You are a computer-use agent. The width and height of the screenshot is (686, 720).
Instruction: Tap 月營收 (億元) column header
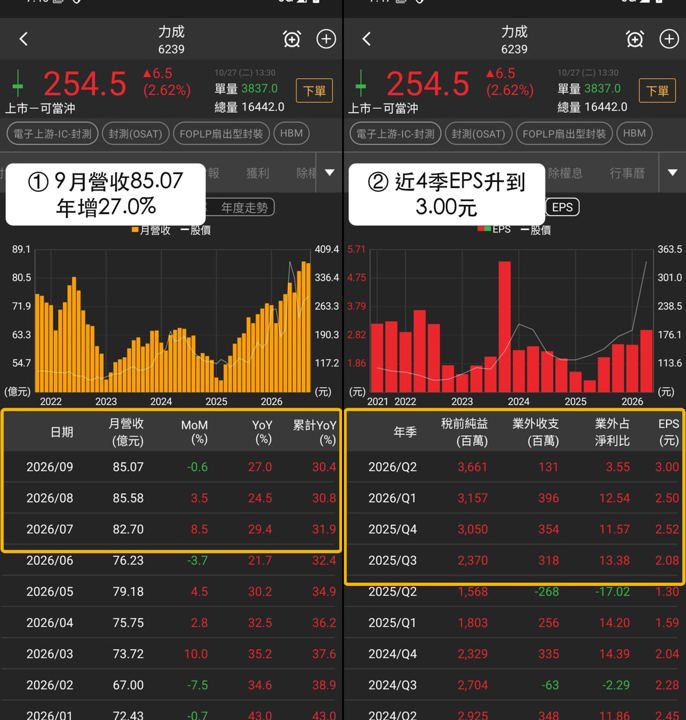coord(126,432)
